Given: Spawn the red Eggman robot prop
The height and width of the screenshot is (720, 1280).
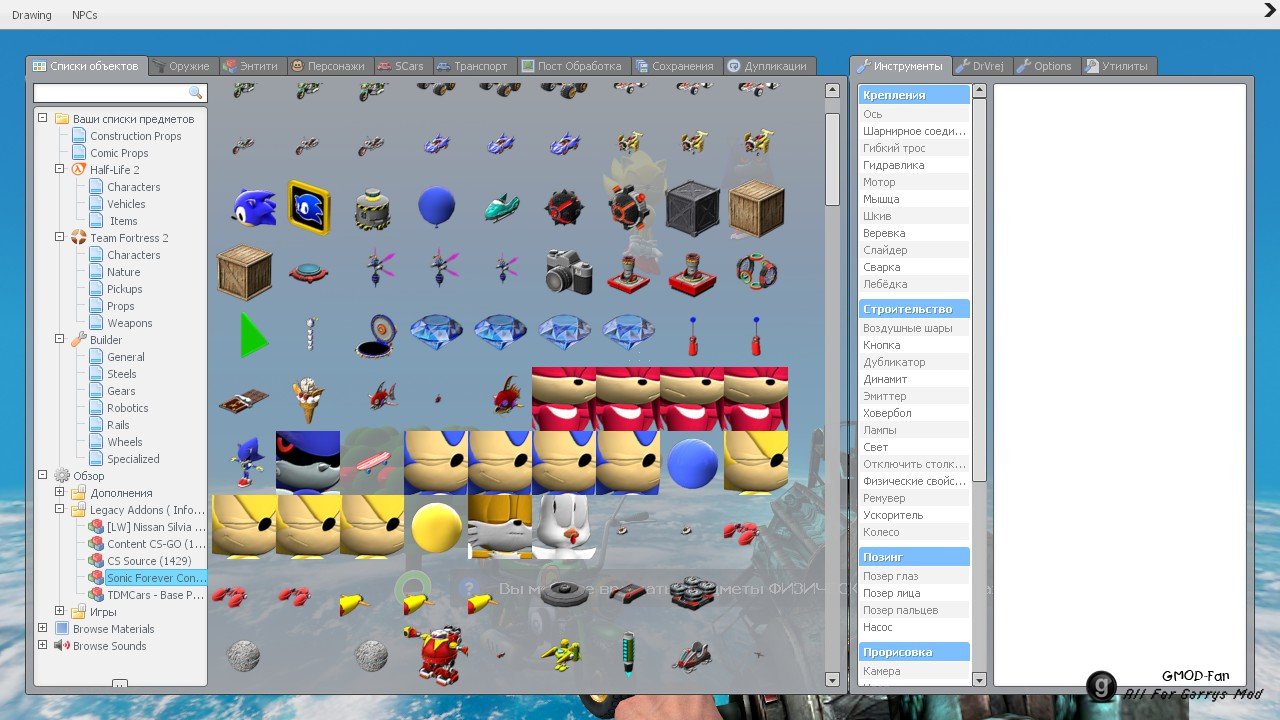Looking at the screenshot, I should (436, 655).
